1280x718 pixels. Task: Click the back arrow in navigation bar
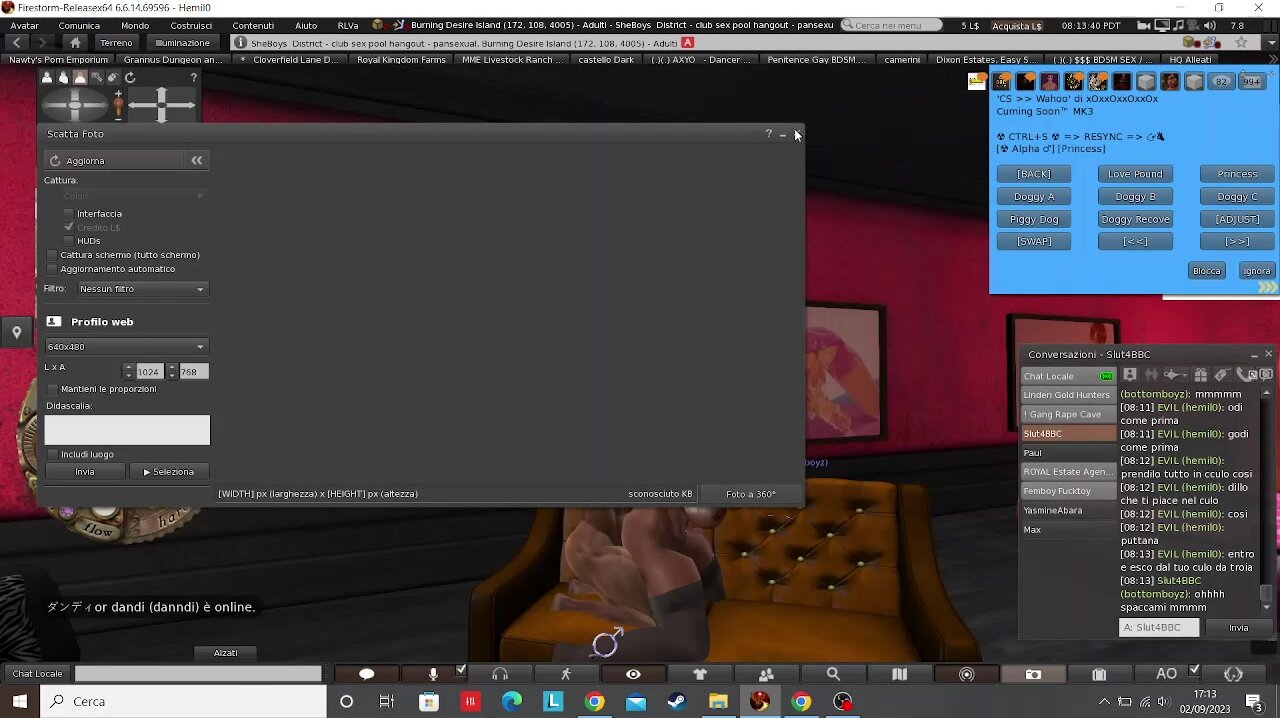click(17, 43)
